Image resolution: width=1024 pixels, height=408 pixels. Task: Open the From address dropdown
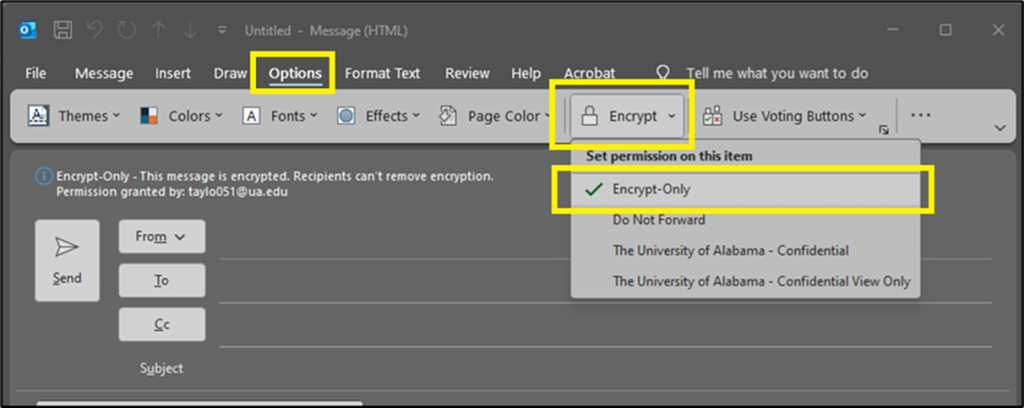161,237
